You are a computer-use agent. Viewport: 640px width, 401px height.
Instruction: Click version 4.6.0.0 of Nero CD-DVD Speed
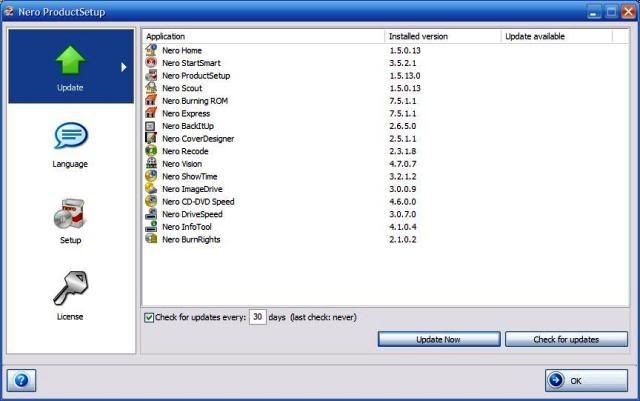coord(402,202)
